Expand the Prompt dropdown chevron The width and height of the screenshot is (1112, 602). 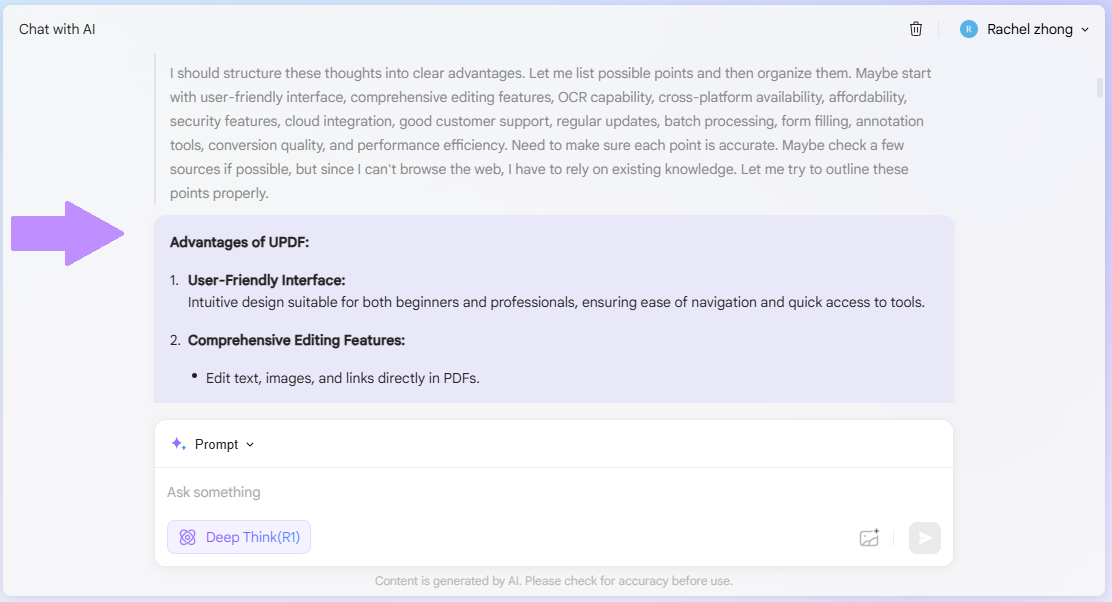point(250,445)
